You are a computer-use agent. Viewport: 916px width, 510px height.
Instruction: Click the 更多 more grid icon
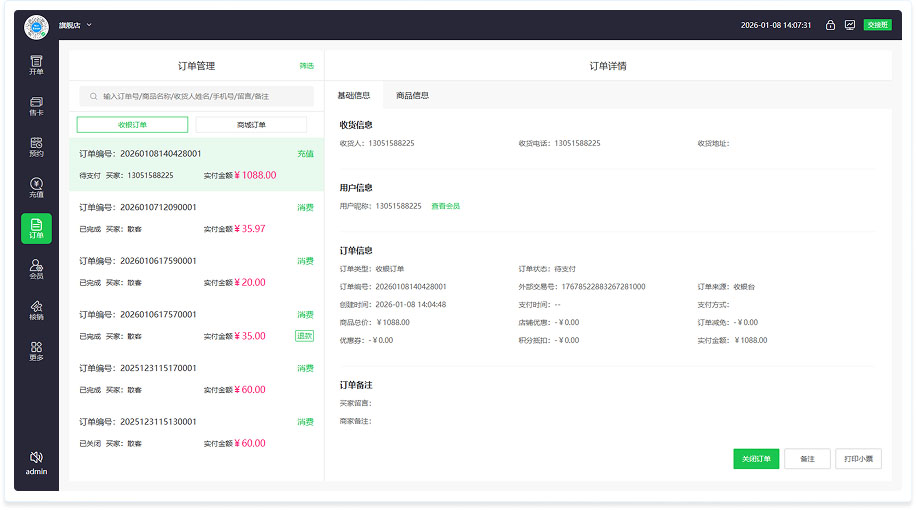pos(36,350)
